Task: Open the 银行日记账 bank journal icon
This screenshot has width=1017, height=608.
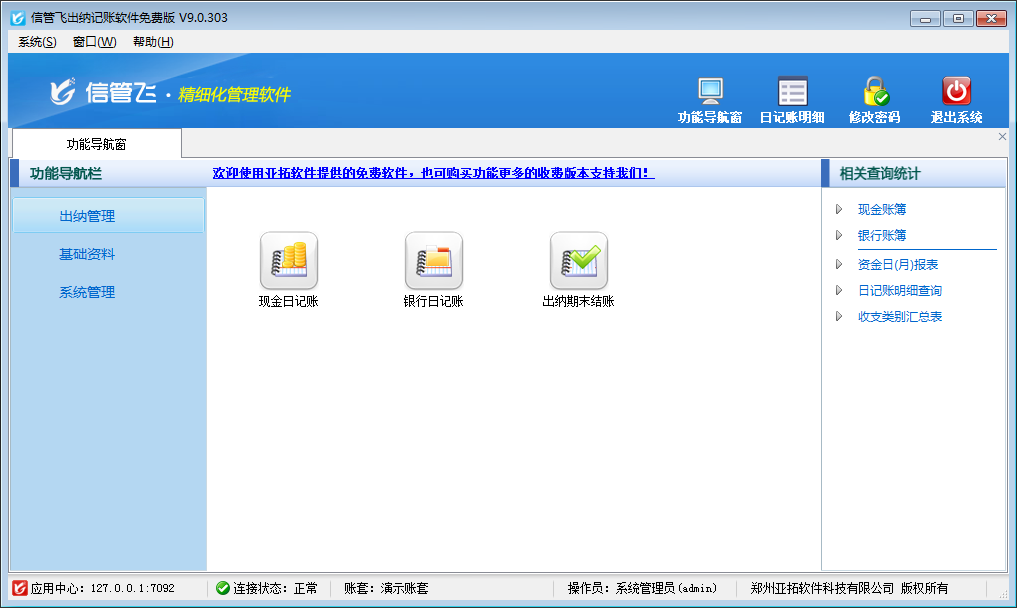Action: pos(433,261)
